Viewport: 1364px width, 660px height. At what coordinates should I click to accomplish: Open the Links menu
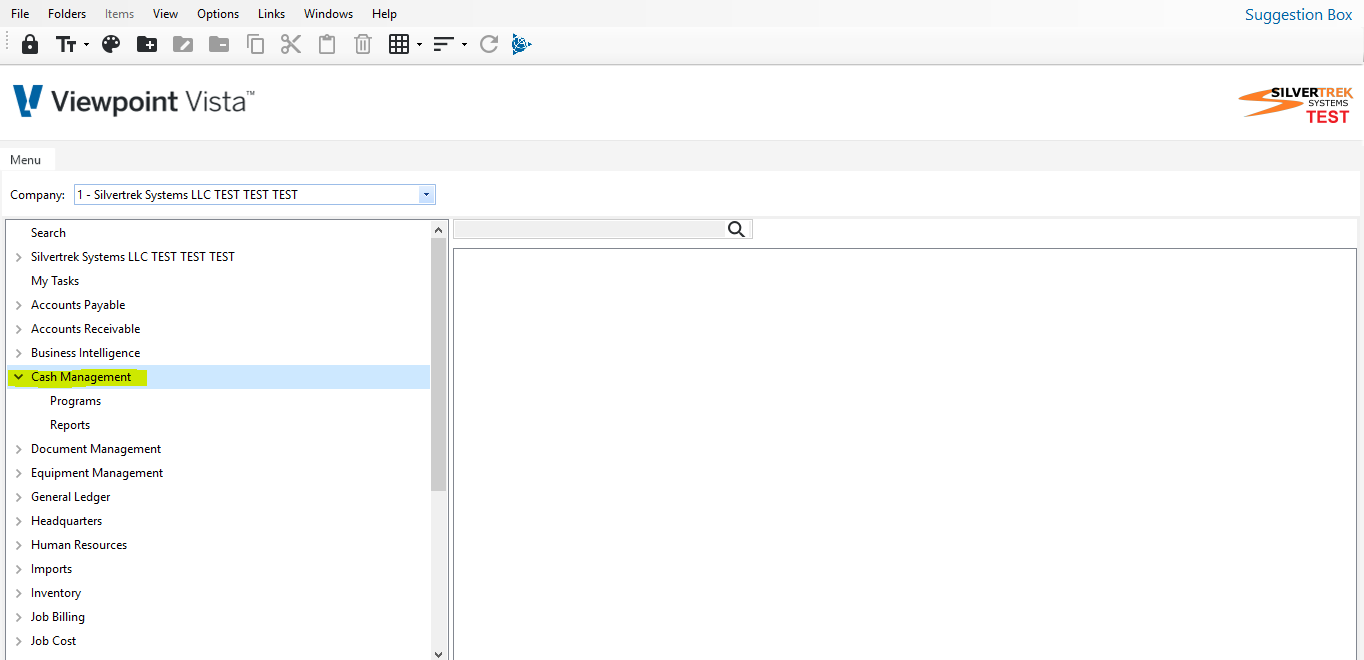click(271, 14)
